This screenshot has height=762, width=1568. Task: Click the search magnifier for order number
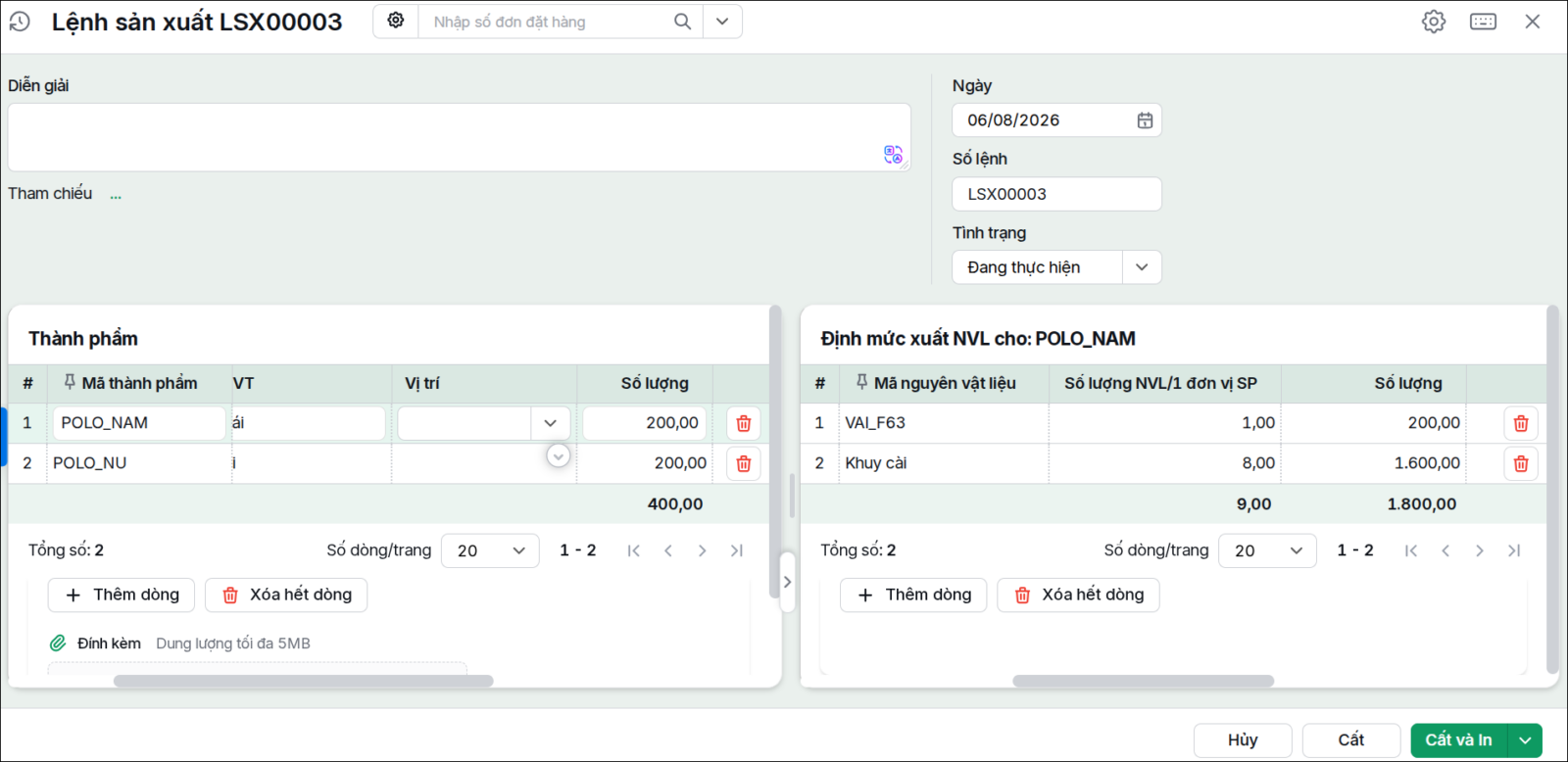[x=682, y=22]
